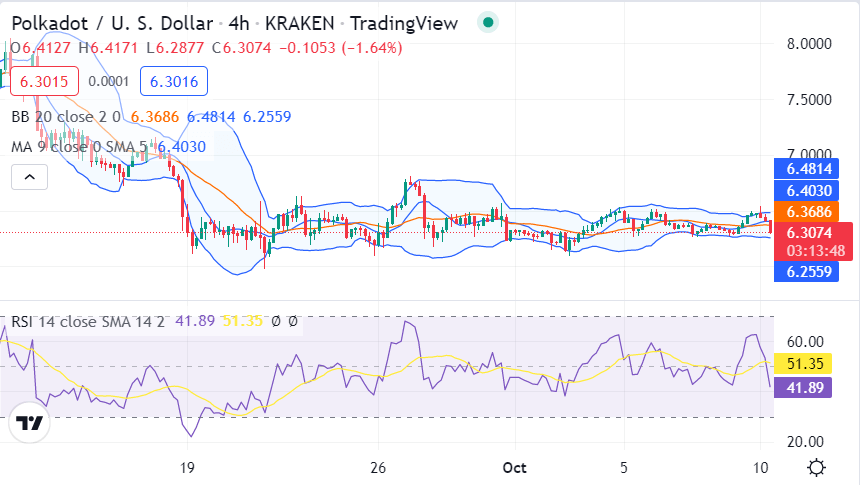
Task: Select the MA 9 close 0 SMA 5 label
Action: (x=80, y=146)
